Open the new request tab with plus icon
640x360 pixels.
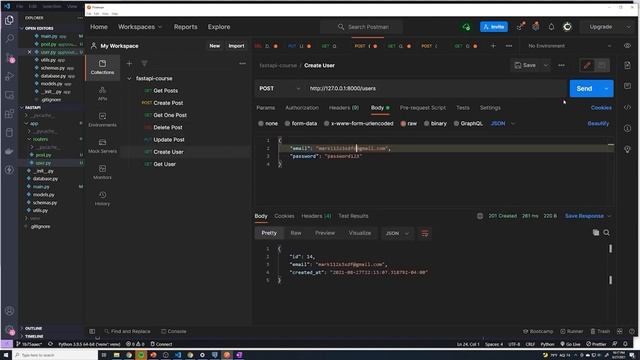(x=493, y=46)
